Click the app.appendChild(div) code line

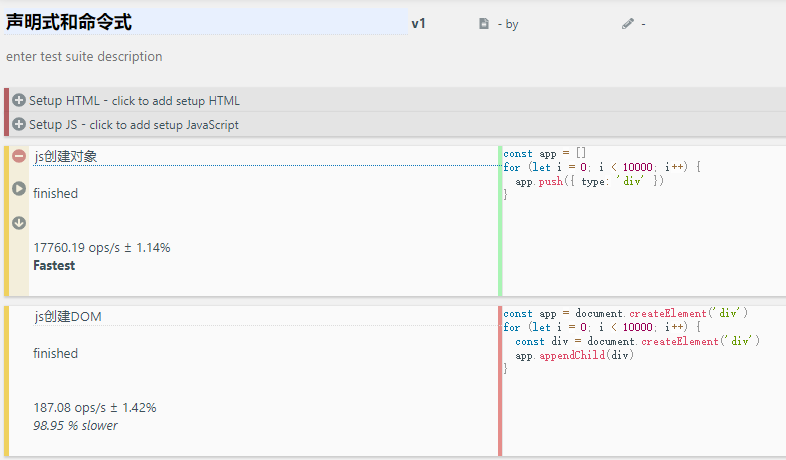pos(574,355)
